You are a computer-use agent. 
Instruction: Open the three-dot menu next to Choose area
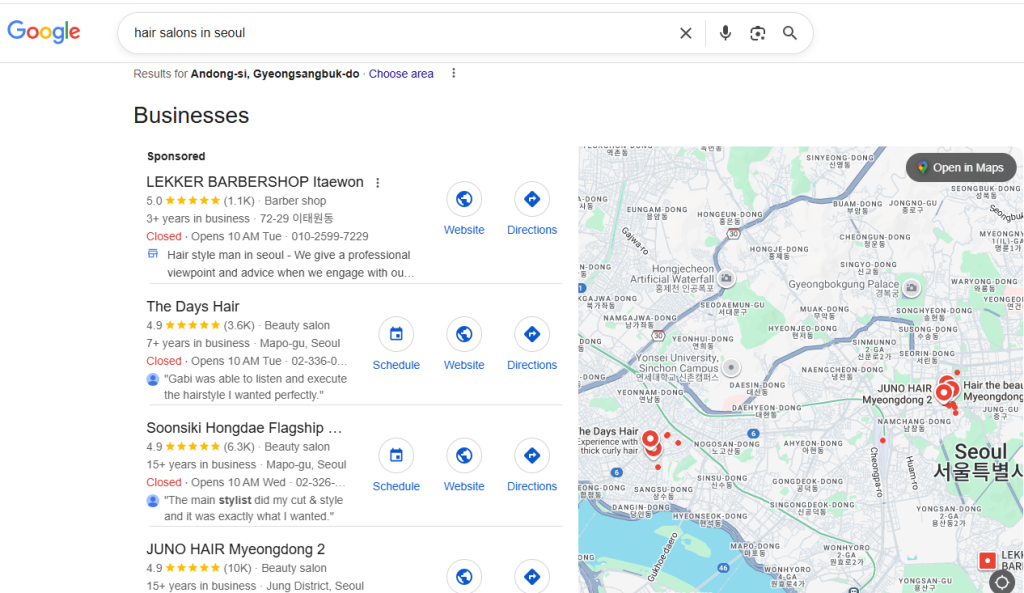click(453, 73)
